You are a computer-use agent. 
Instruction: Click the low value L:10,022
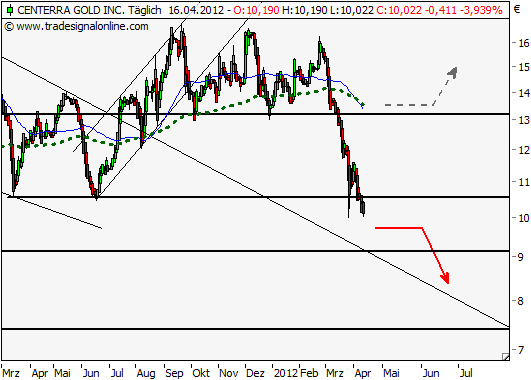[352, 10]
